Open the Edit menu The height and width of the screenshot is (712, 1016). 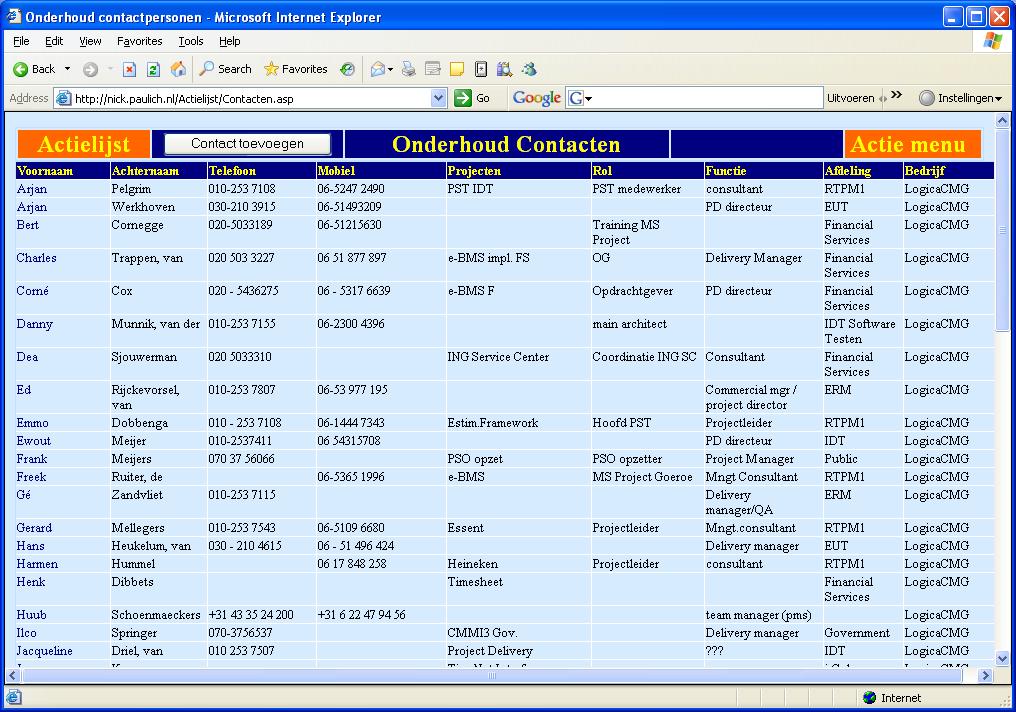click(x=54, y=41)
